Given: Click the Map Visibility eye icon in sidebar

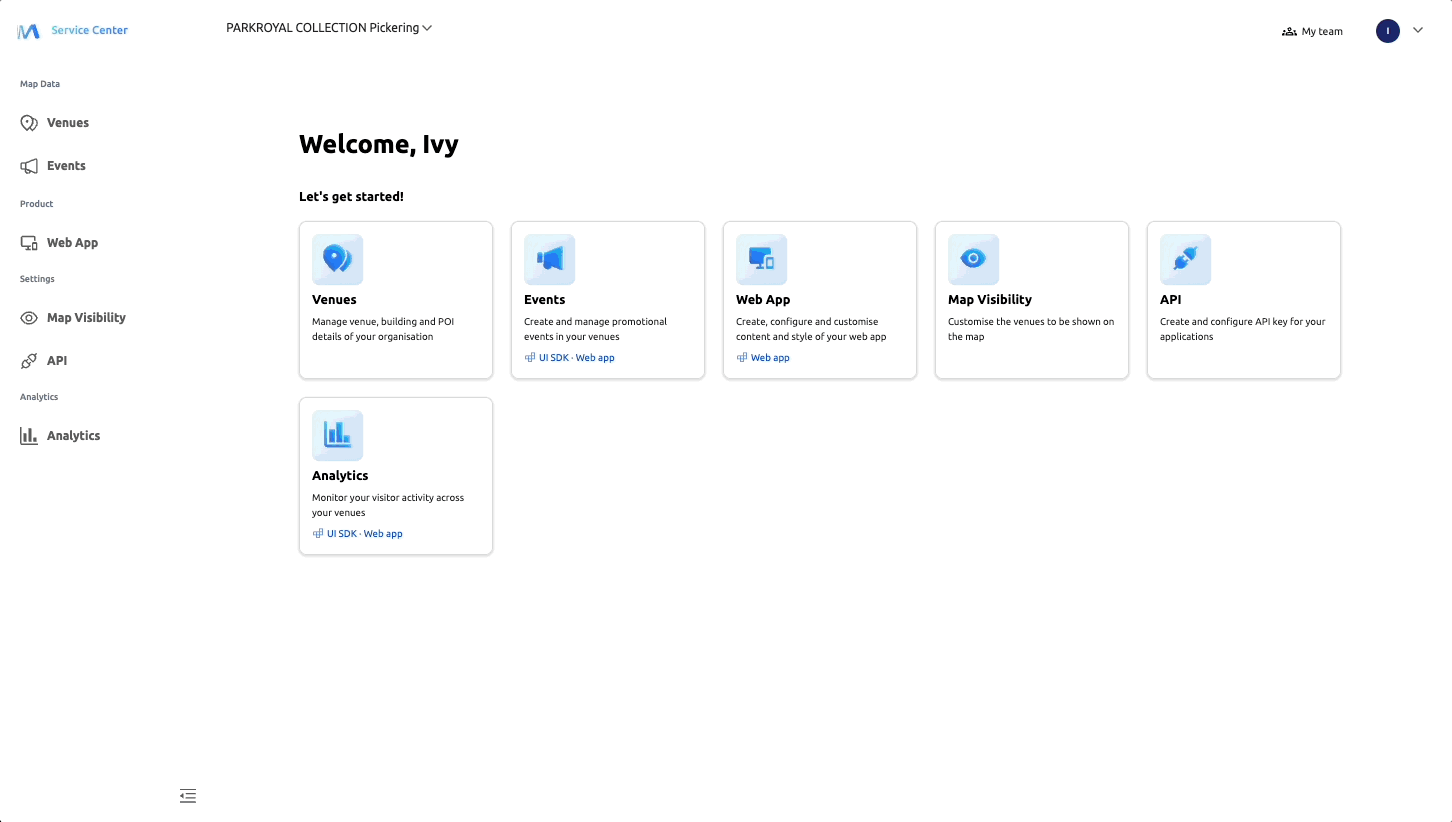Looking at the screenshot, I should tap(29, 318).
